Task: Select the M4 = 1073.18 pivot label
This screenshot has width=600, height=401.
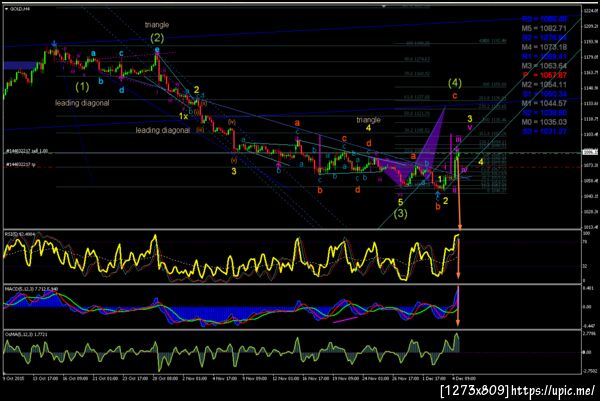Action: click(544, 47)
